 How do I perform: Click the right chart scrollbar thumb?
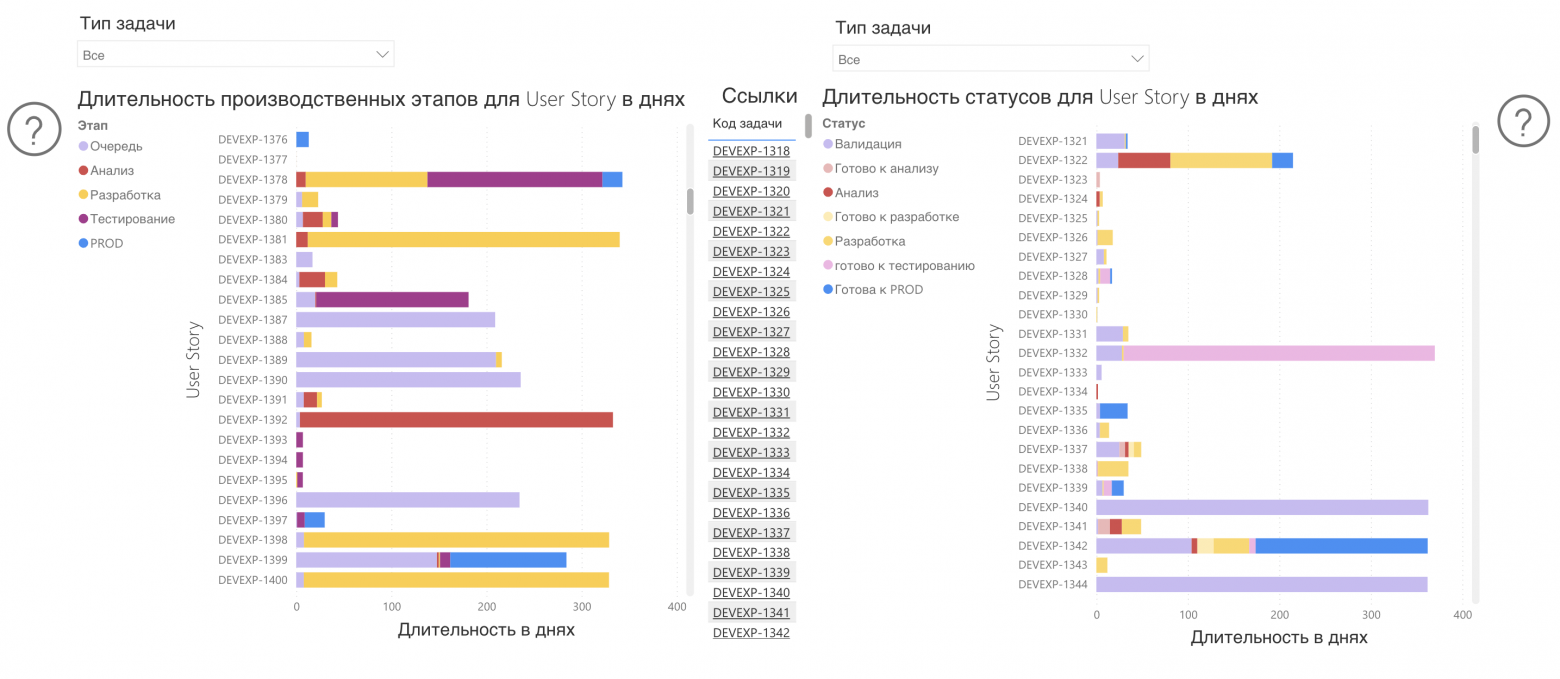tap(1475, 139)
